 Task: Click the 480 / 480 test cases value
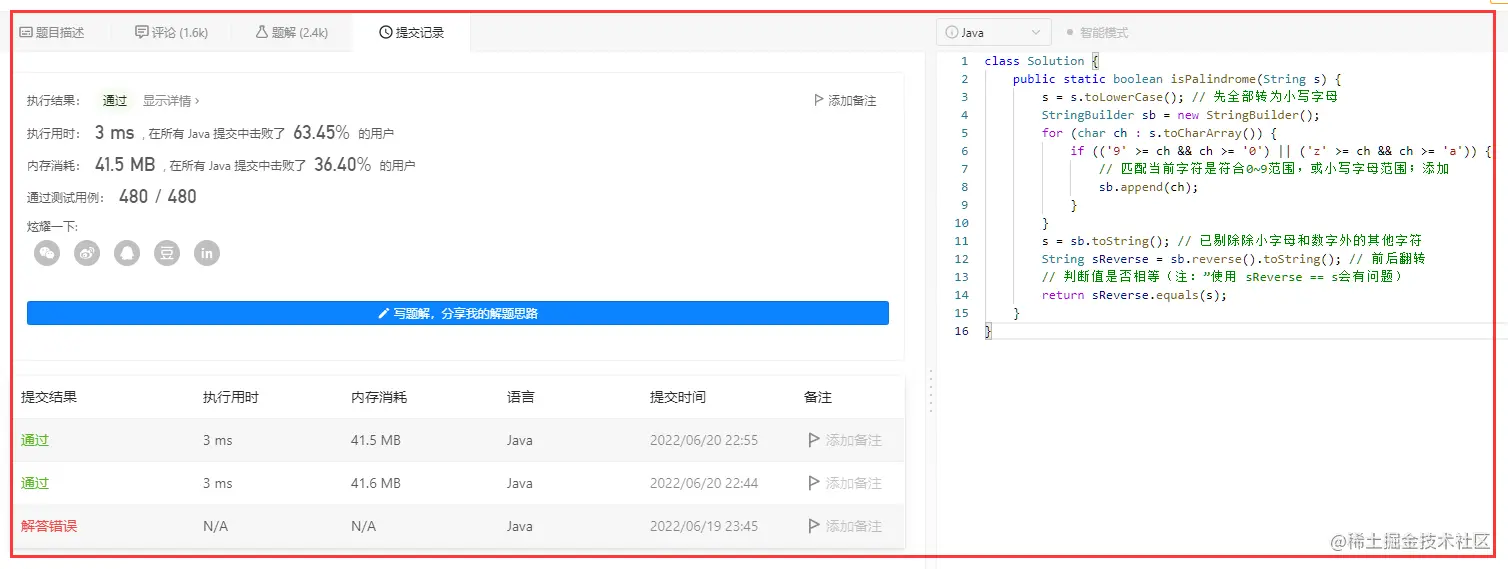point(158,197)
